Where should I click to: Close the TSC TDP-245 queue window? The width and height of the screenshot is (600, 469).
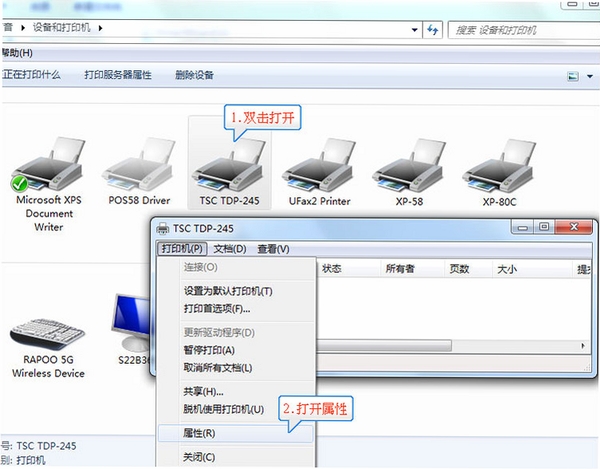pos(574,227)
